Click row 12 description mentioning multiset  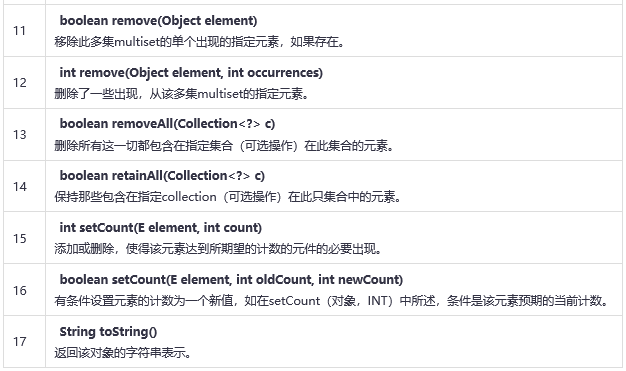coord(182,94)
